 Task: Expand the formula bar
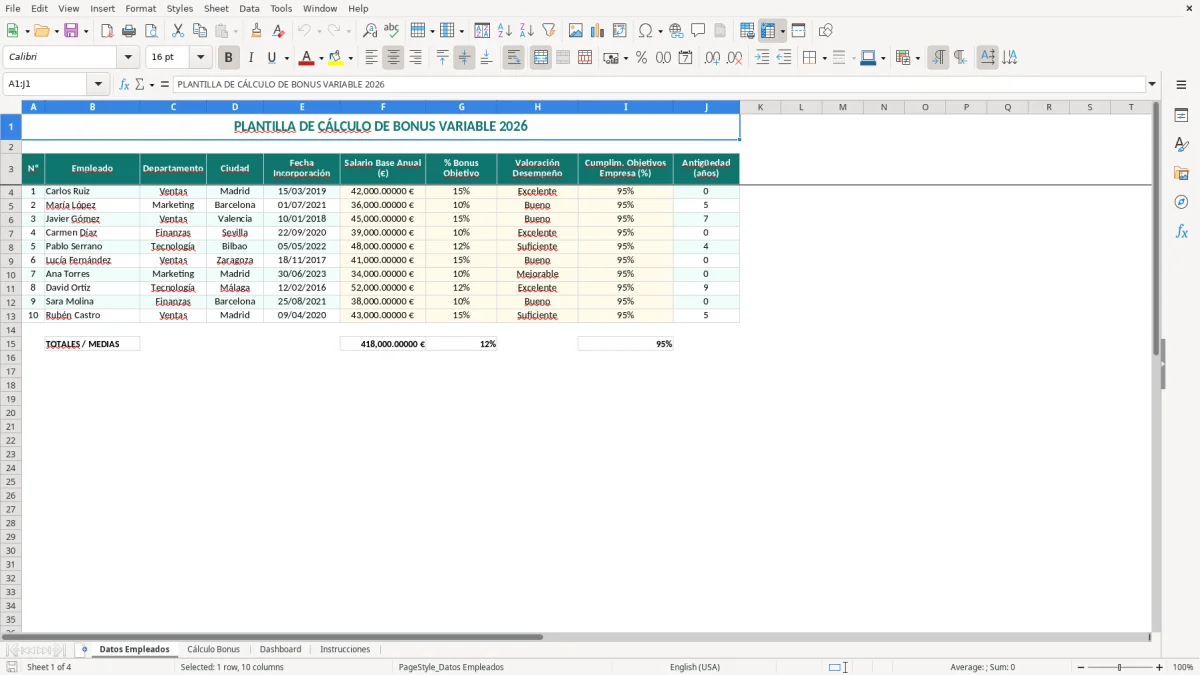(1152, 85)
